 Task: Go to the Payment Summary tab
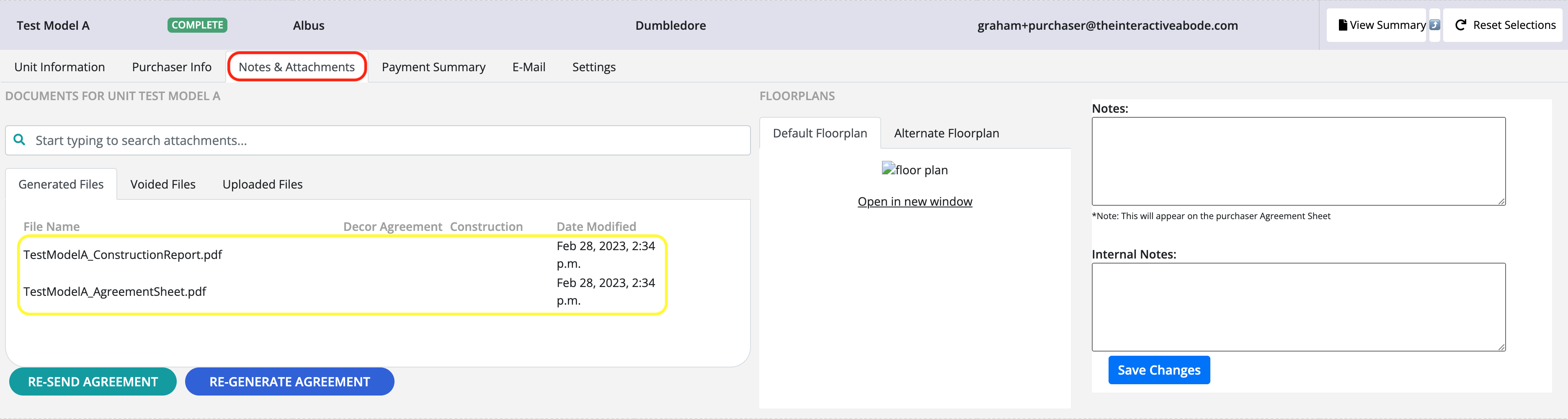coord(433,67)
